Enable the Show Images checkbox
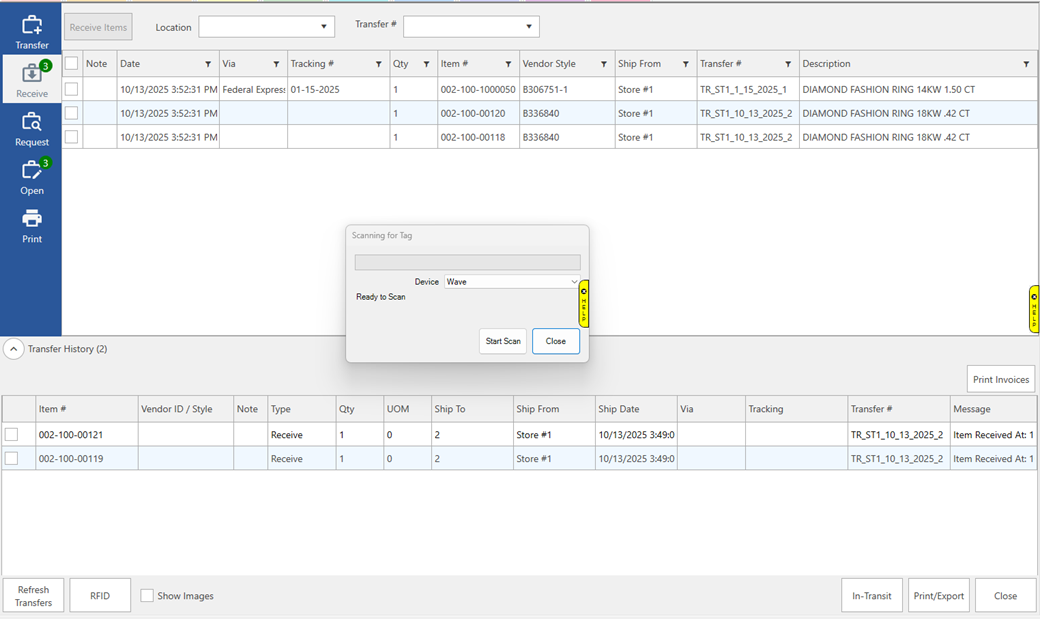 [x=147, y=596]
